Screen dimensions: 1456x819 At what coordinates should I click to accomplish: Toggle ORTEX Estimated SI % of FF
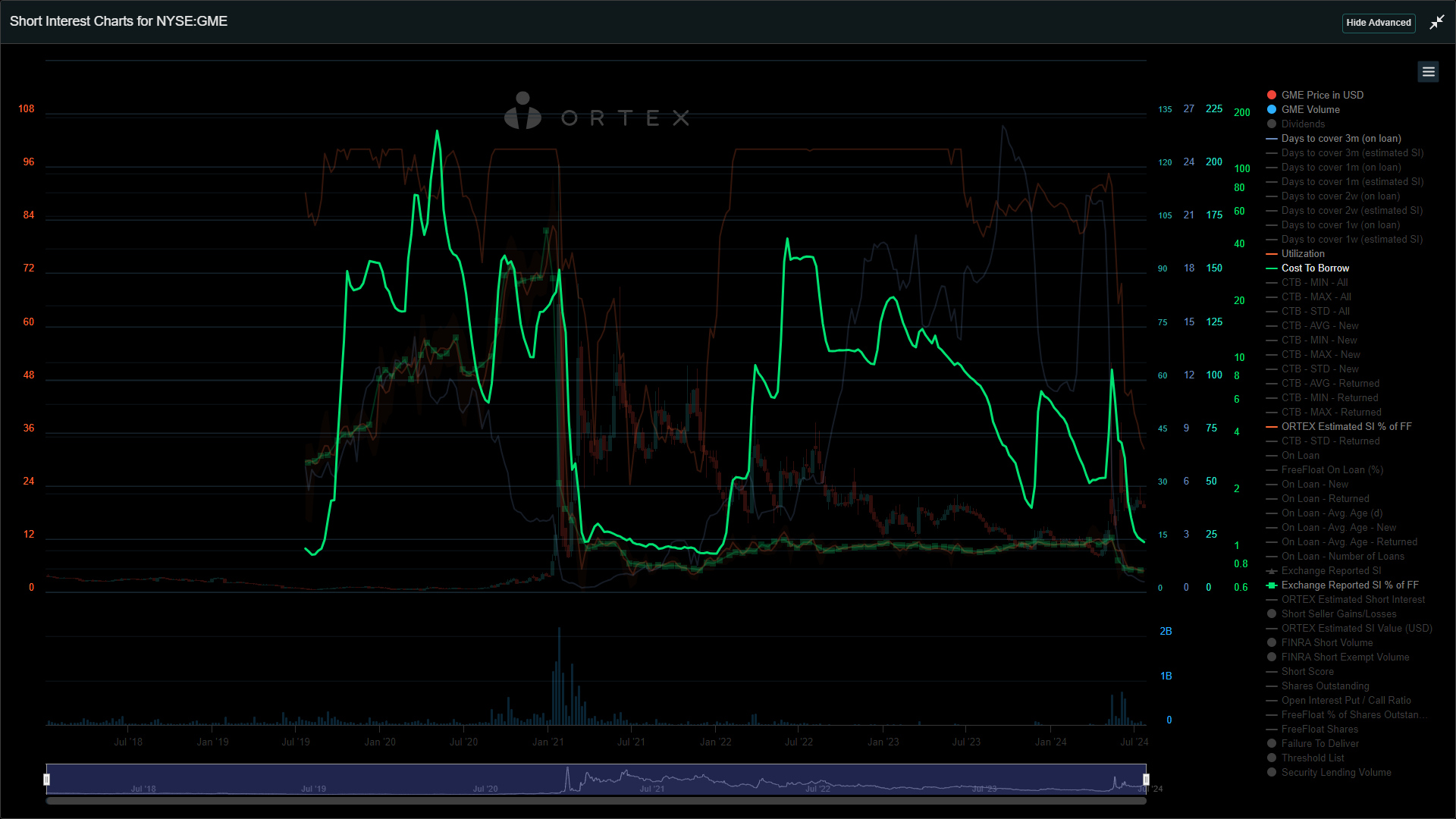[1345, 426]
